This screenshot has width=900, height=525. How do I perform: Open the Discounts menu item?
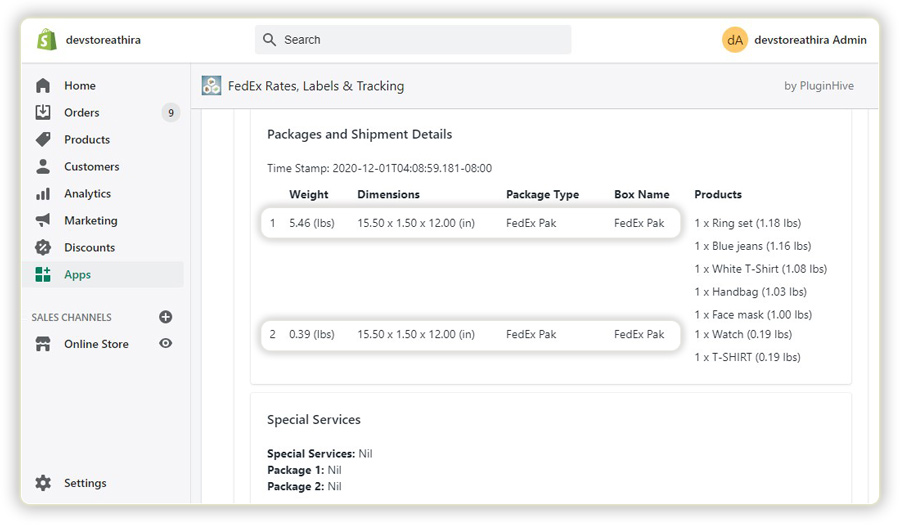pyautogui.click(x=90, y=247)
